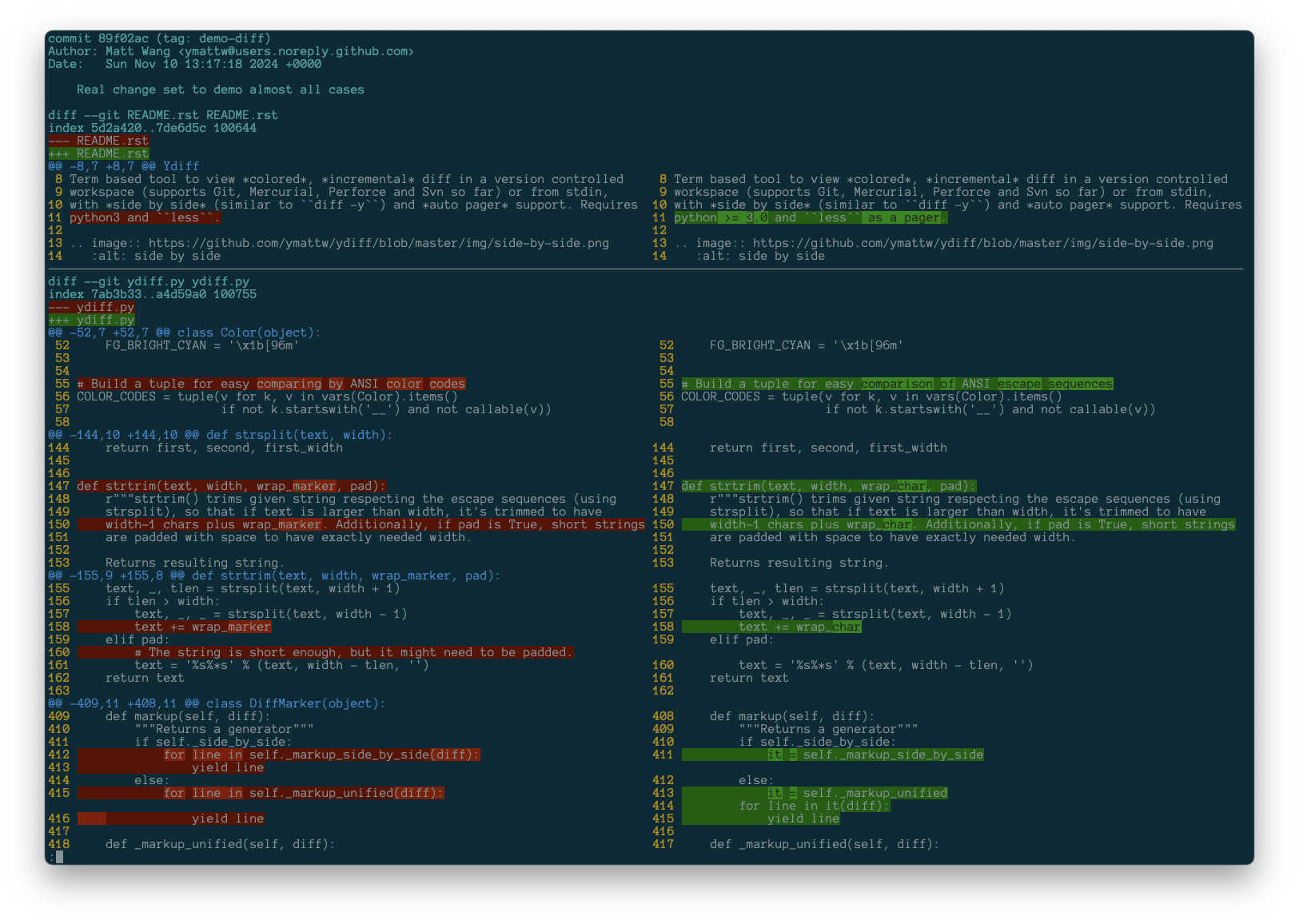Click the 'diff --git ydiff.py ydiff.py' line
This screenshot has width=1299, height=924.
[149, 281]
